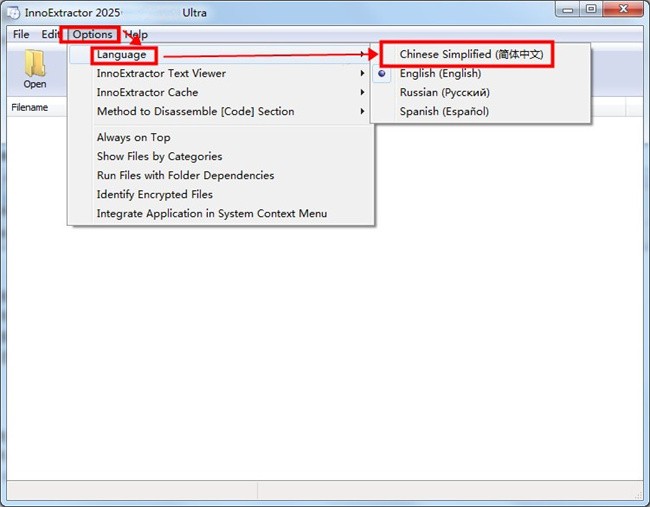650x507 pixels.
Task: Expand arrow next to InnoExtractor Cache
Action: tap(362, 92)
